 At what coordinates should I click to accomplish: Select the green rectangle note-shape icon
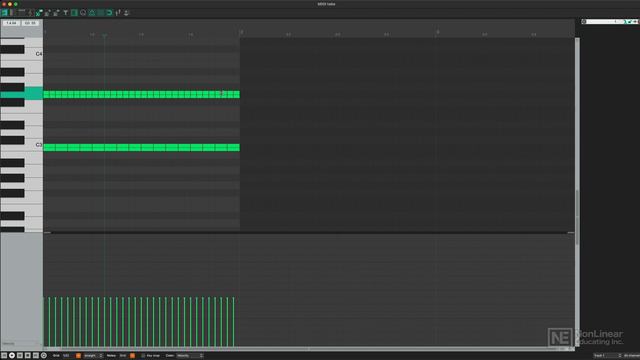tap(74, 13)
